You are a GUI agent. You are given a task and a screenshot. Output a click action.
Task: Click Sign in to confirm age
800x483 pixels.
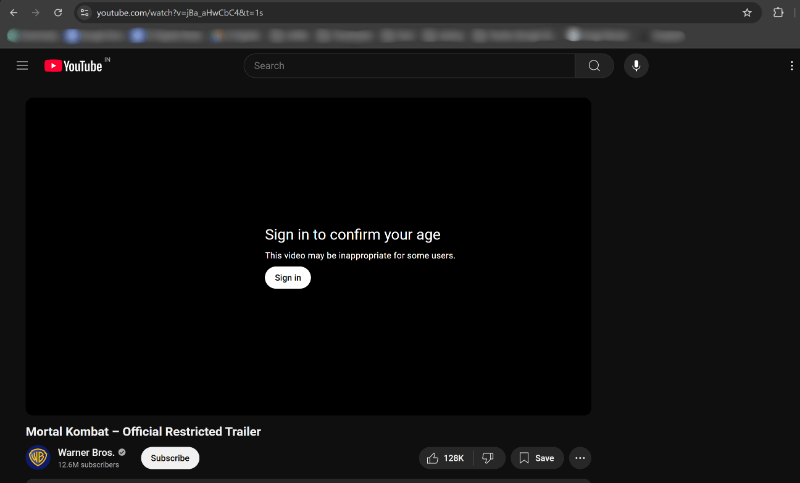click(x=288, y=277)
